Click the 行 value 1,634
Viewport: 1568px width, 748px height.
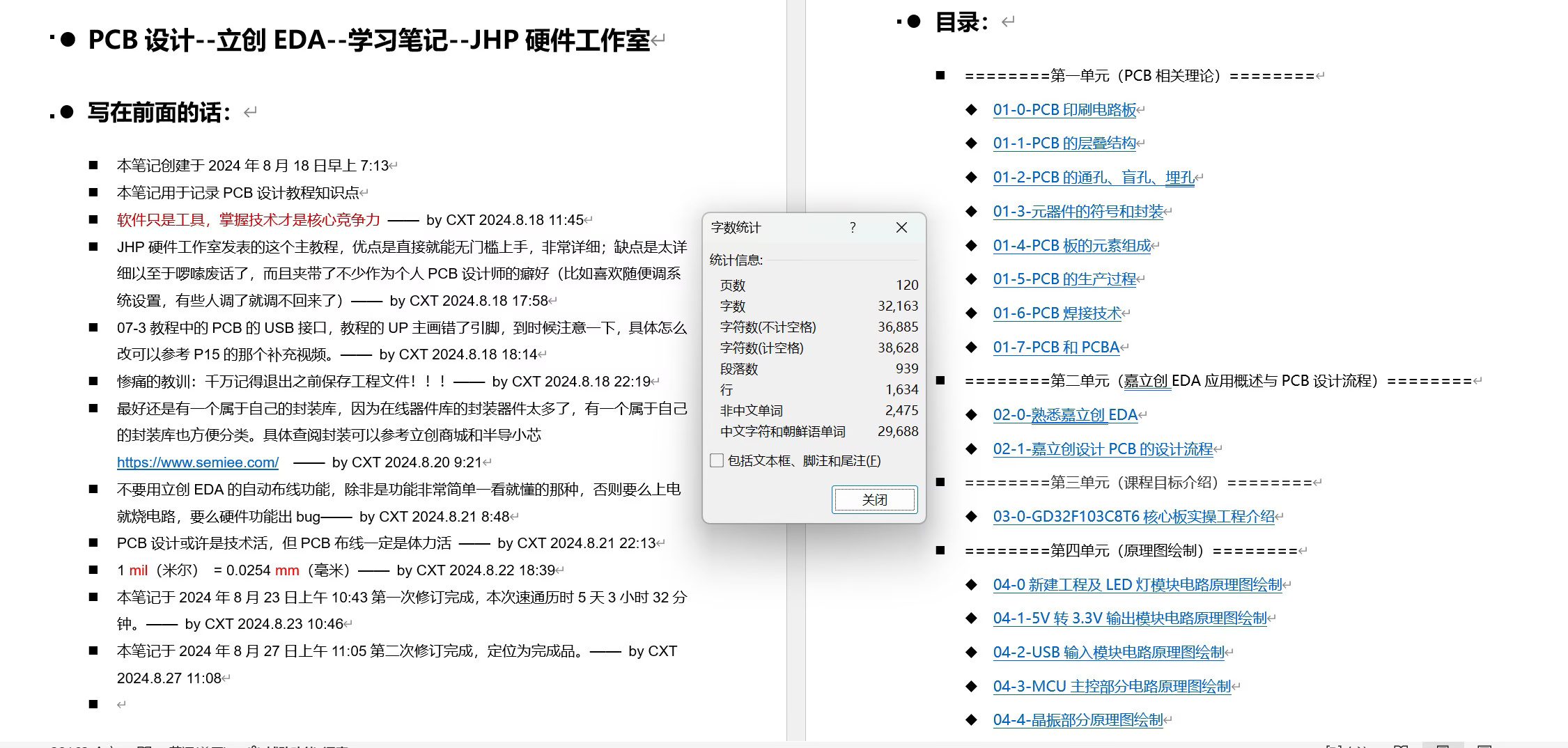click(x=902, y=389)
